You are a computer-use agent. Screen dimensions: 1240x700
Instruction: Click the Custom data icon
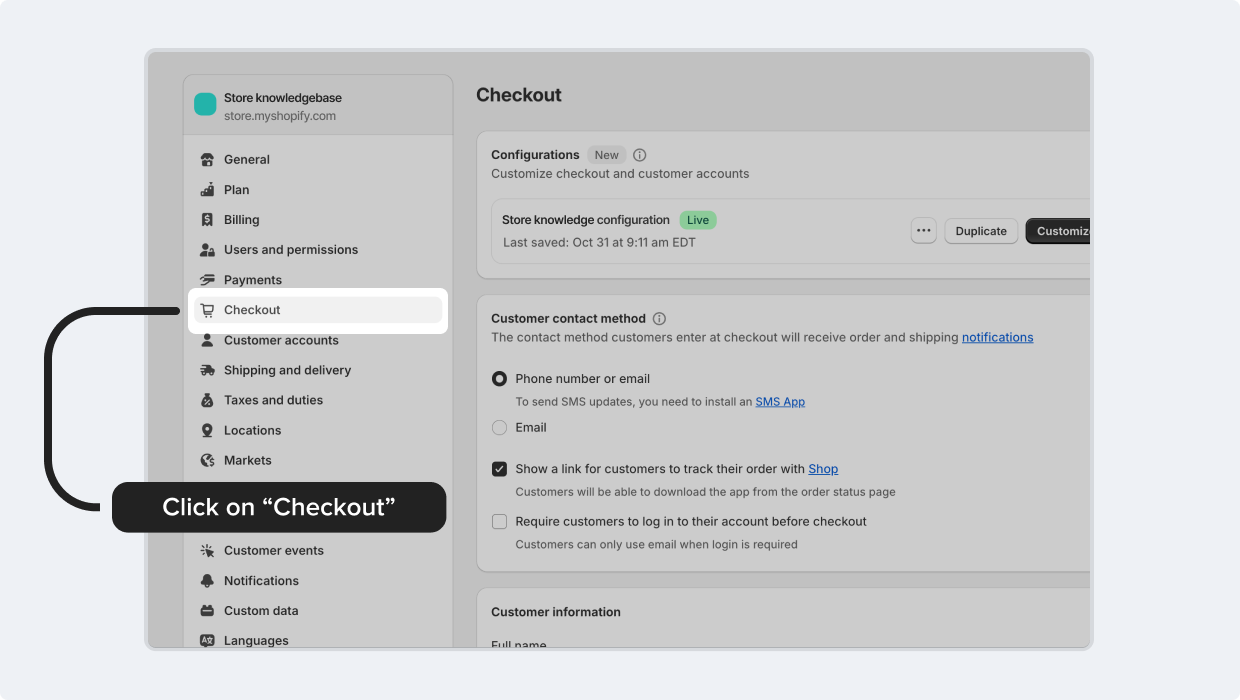coord(207,610)
